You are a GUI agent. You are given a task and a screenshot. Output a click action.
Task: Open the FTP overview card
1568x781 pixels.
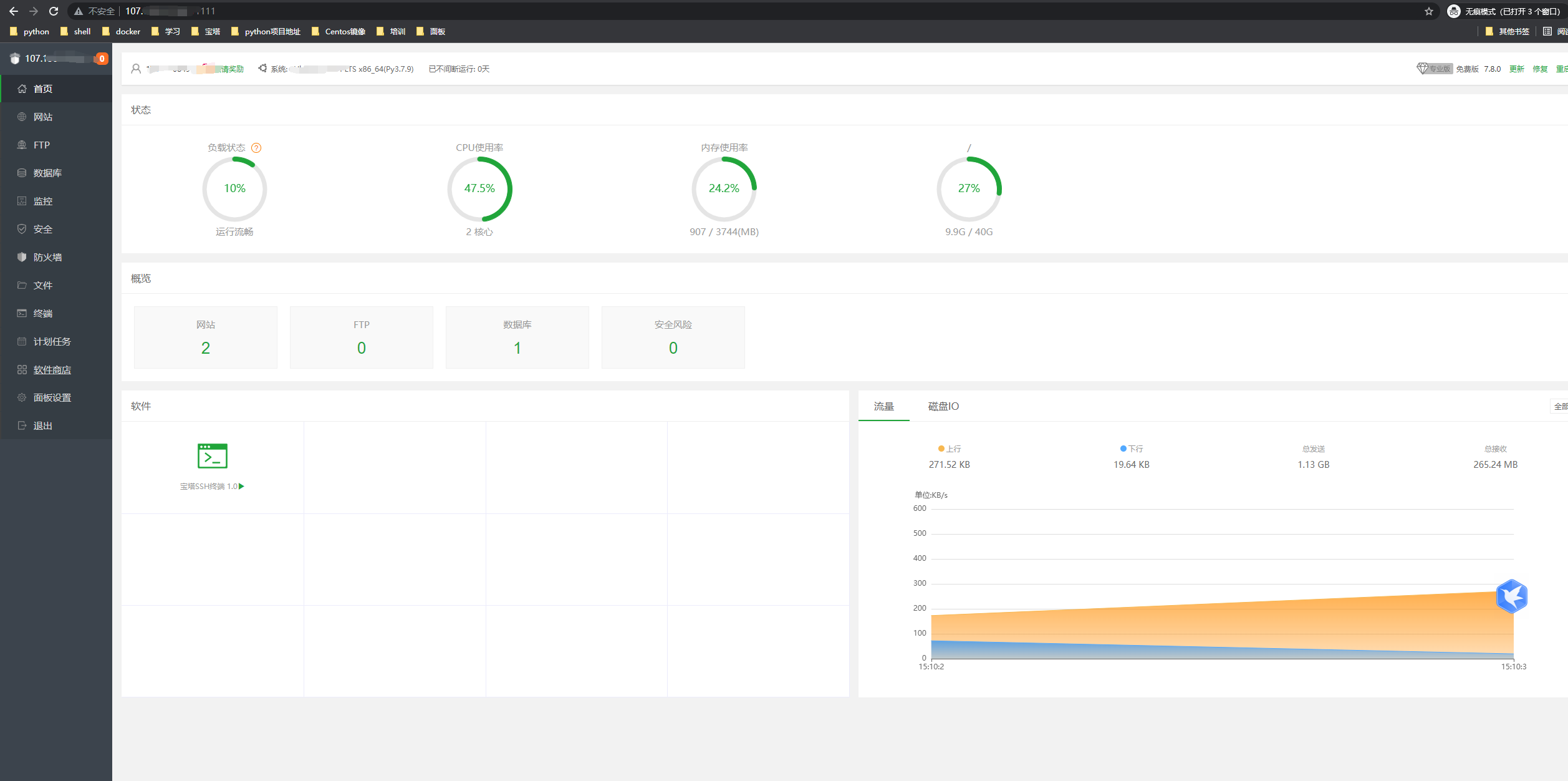tap(362, 337)
